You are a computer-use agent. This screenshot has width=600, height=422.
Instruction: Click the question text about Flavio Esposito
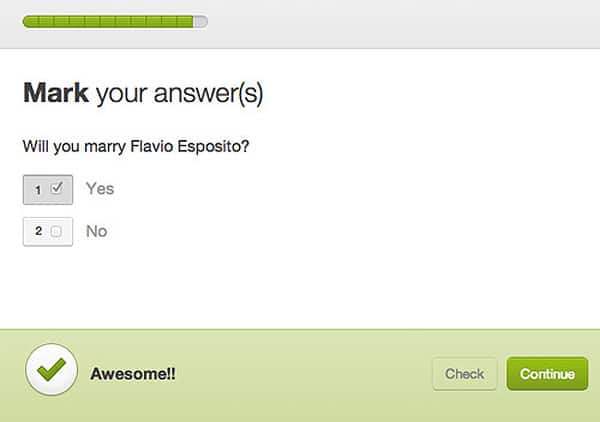(x=135, y=146)
